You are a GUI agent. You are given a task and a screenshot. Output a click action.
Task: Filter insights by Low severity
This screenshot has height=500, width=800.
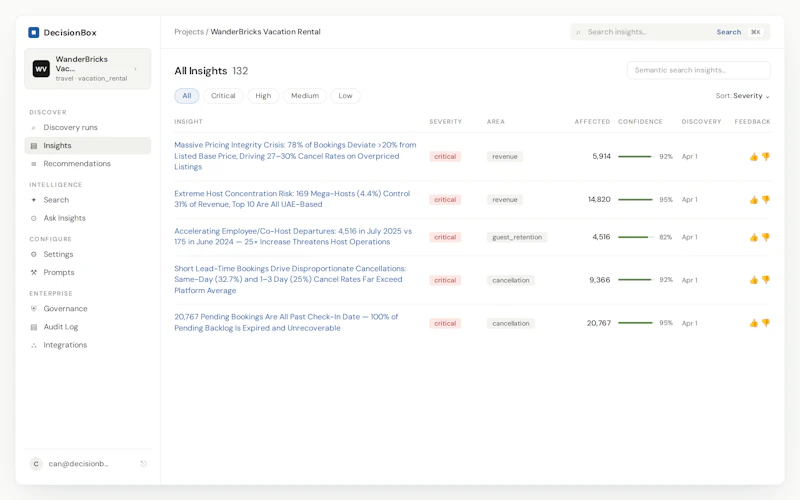click(345, 96)
